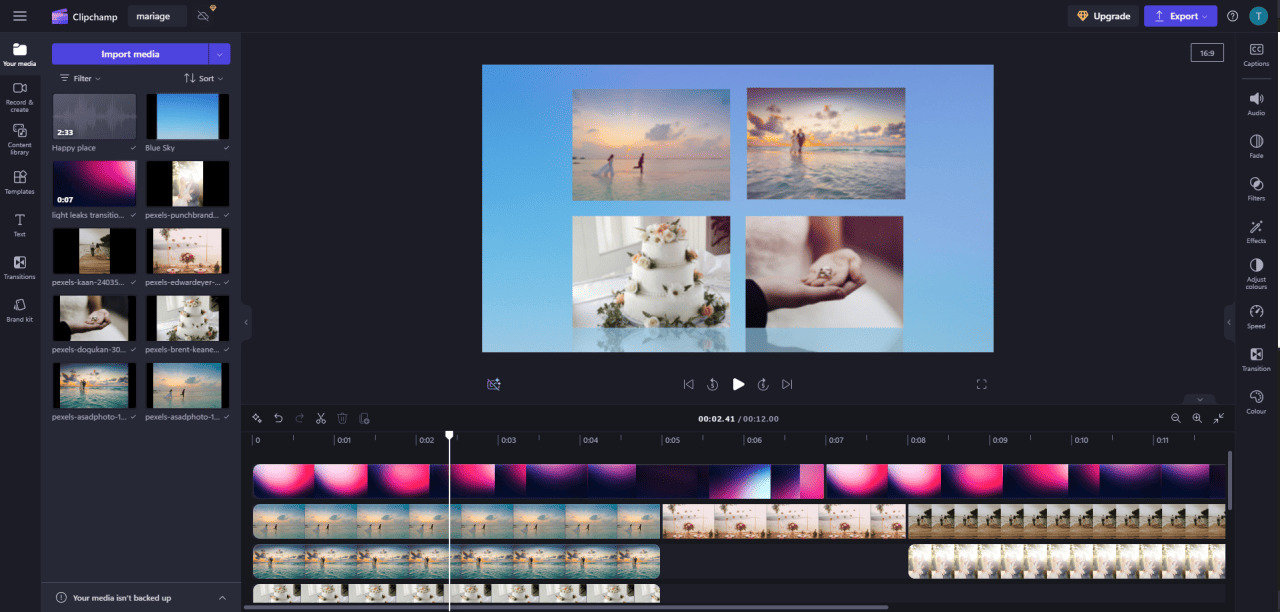Open the Export menu
The width and height of the screenshot is (1280, 612).
[1180, 16]
